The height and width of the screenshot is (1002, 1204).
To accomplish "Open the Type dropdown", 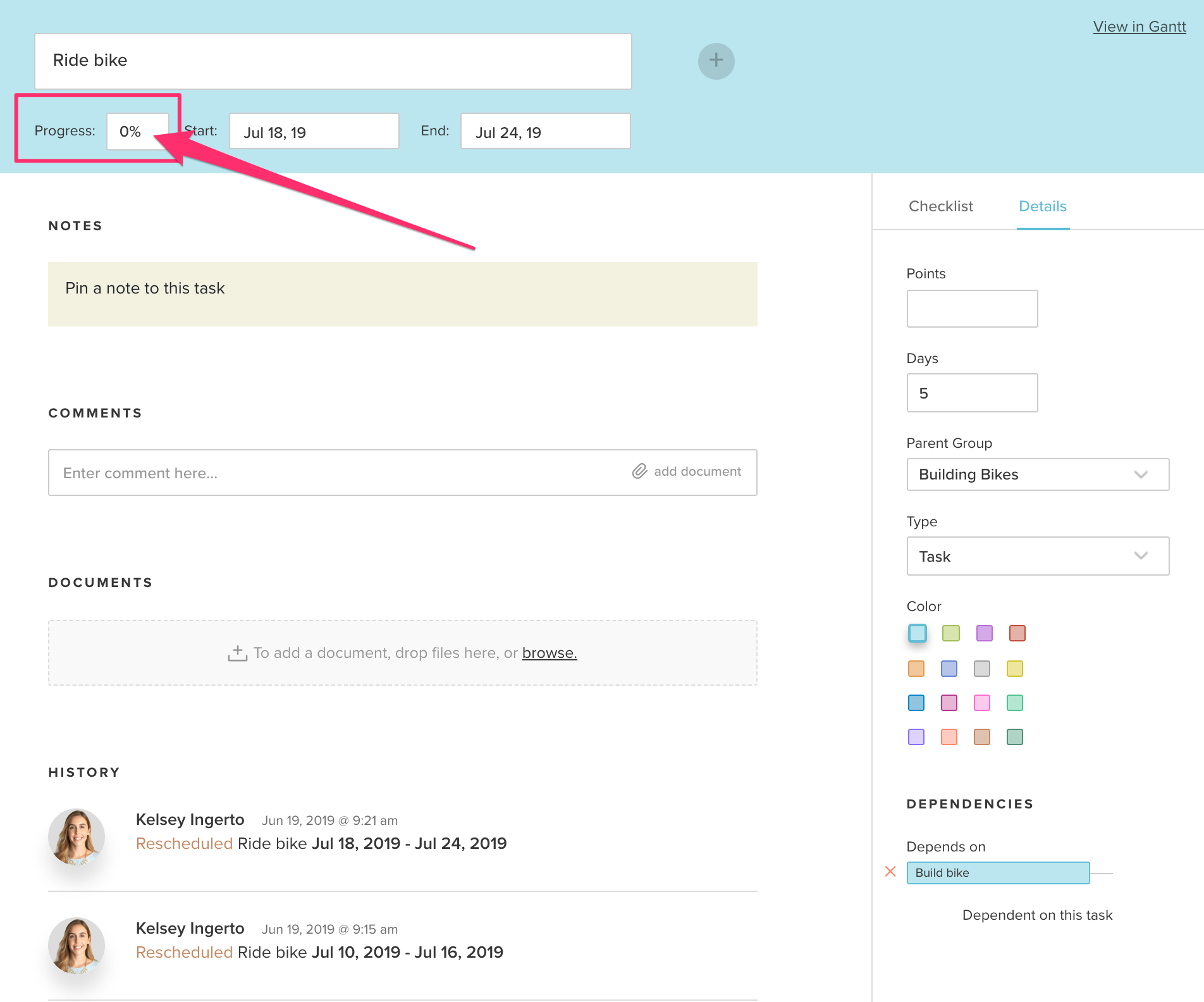I will tap(1141, 556).
